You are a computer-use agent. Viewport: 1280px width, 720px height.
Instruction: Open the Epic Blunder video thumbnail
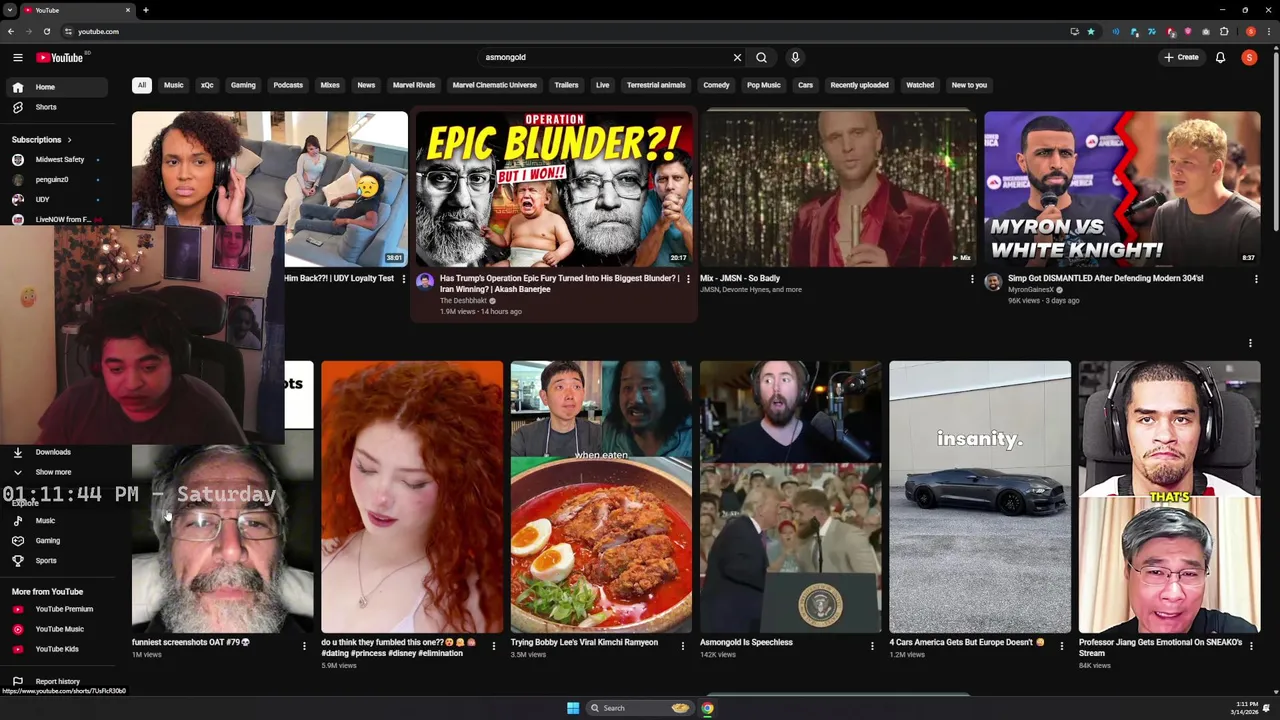pyautogui.click(x=554, y=189)
